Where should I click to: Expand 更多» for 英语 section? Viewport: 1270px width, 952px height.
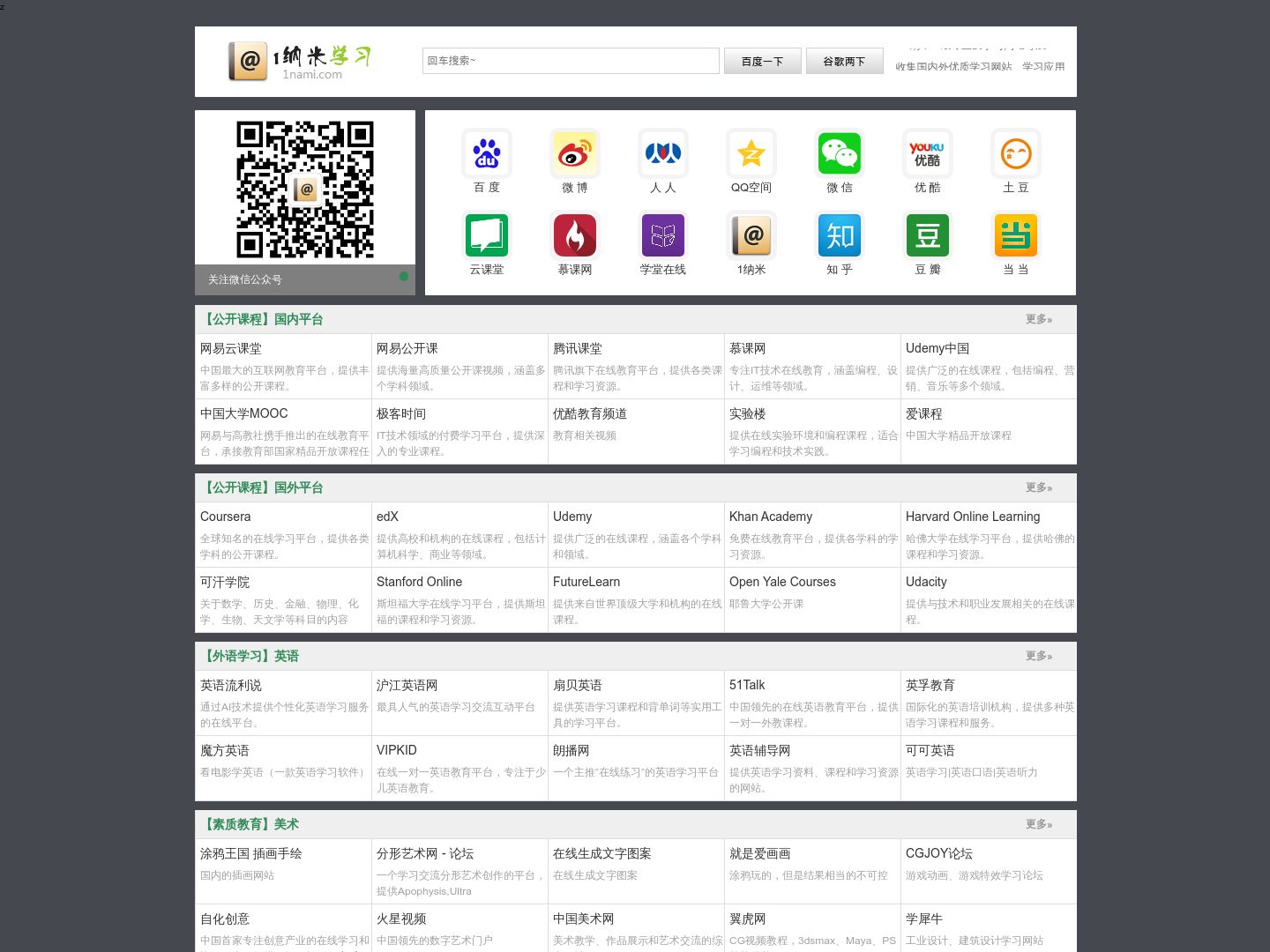(x=1039, y=656)
